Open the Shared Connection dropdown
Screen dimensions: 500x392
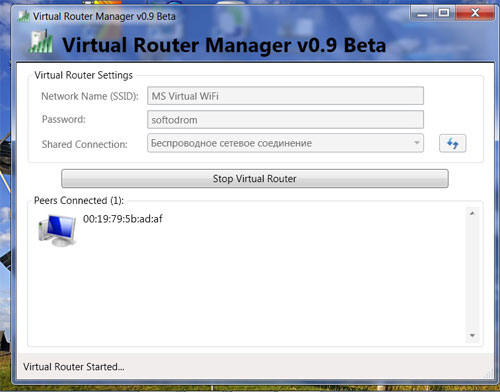[x=285, y=143]
